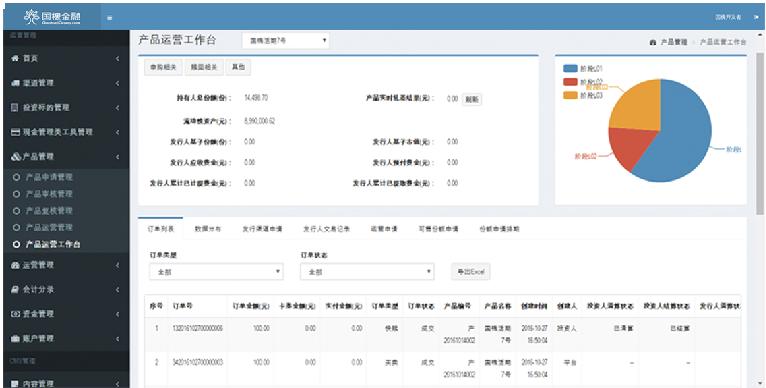766x388 pixels.
Task: Click the 持有人总份额 value 14,498.70
Action: [x=256, y=98]
